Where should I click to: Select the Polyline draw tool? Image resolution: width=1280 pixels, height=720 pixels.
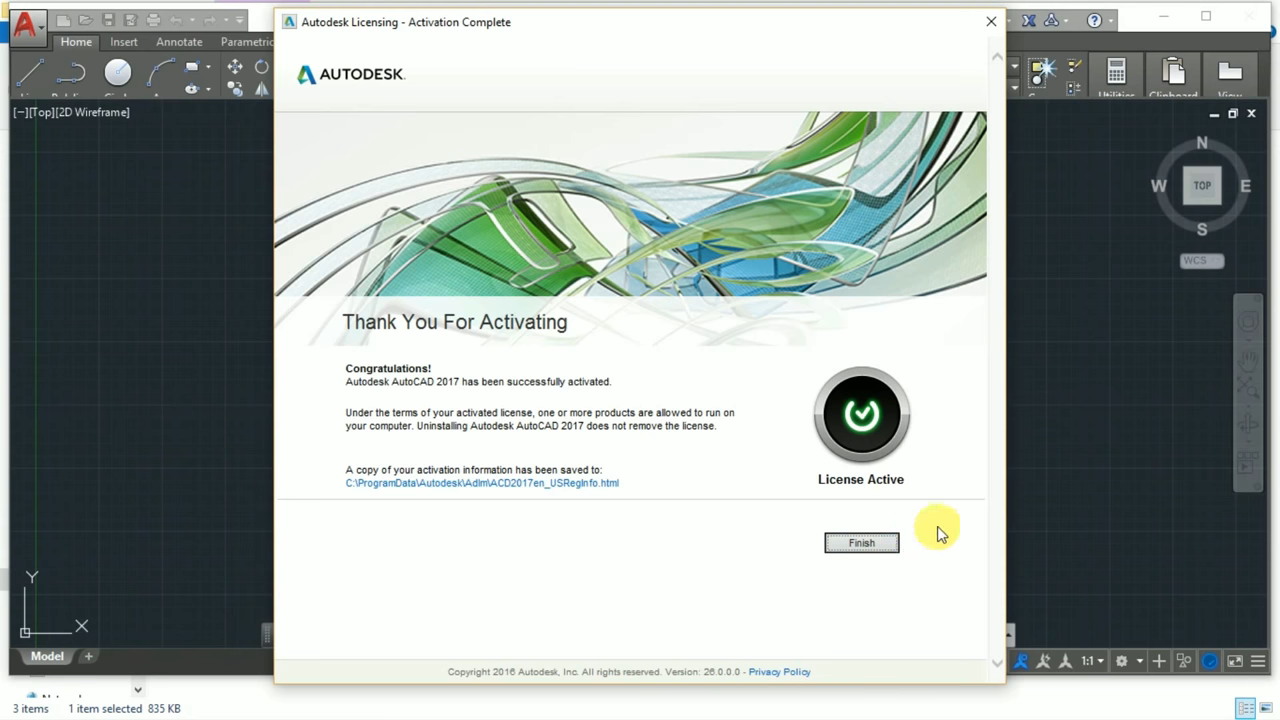[71, 72]
